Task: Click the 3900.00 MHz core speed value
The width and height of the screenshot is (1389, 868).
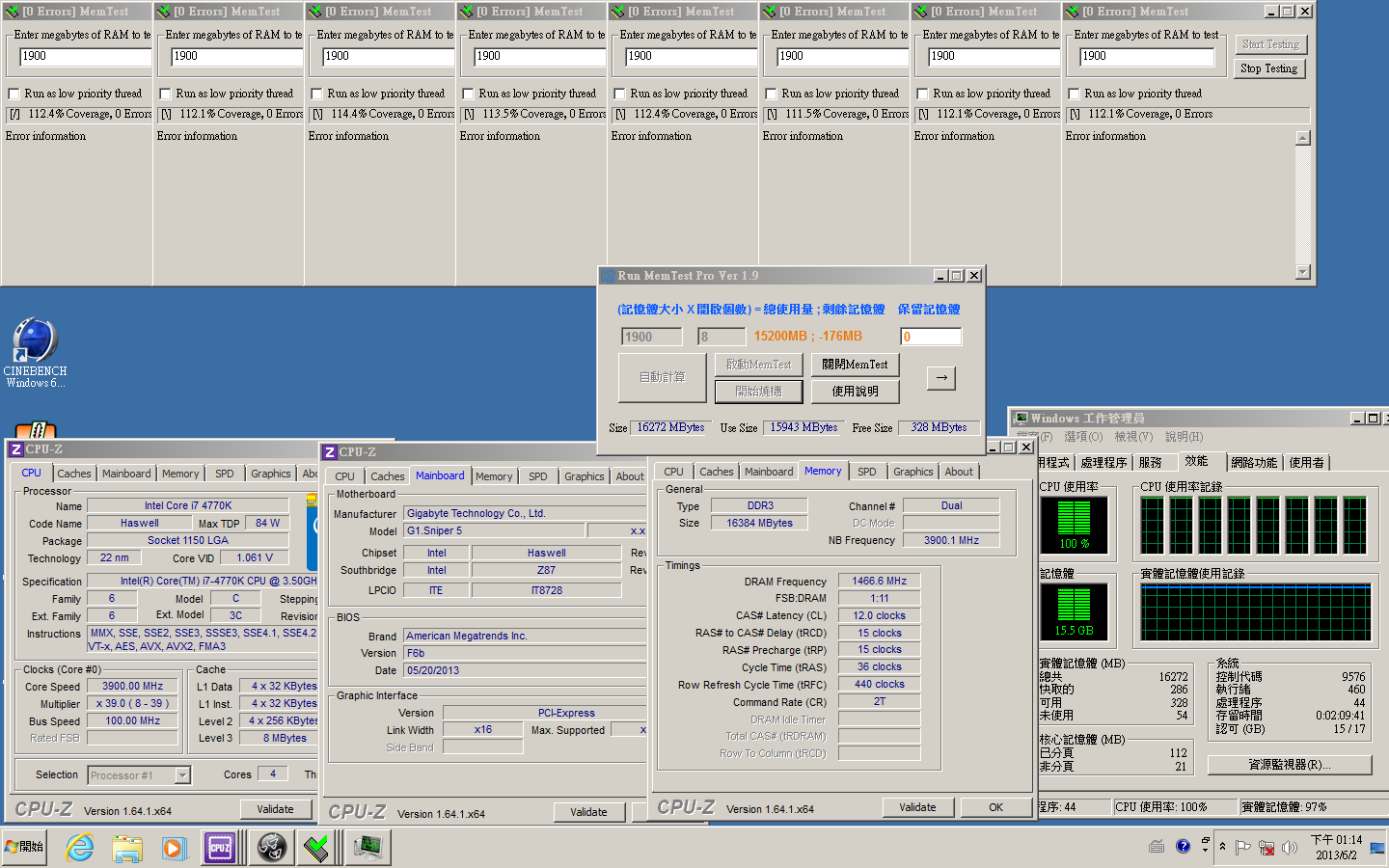Action: [133, 687]
